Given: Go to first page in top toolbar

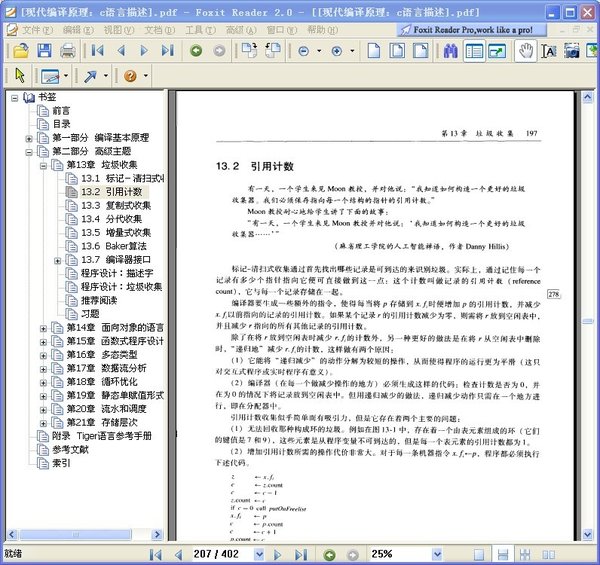Looking at the screenshot, I should point(97,50).
